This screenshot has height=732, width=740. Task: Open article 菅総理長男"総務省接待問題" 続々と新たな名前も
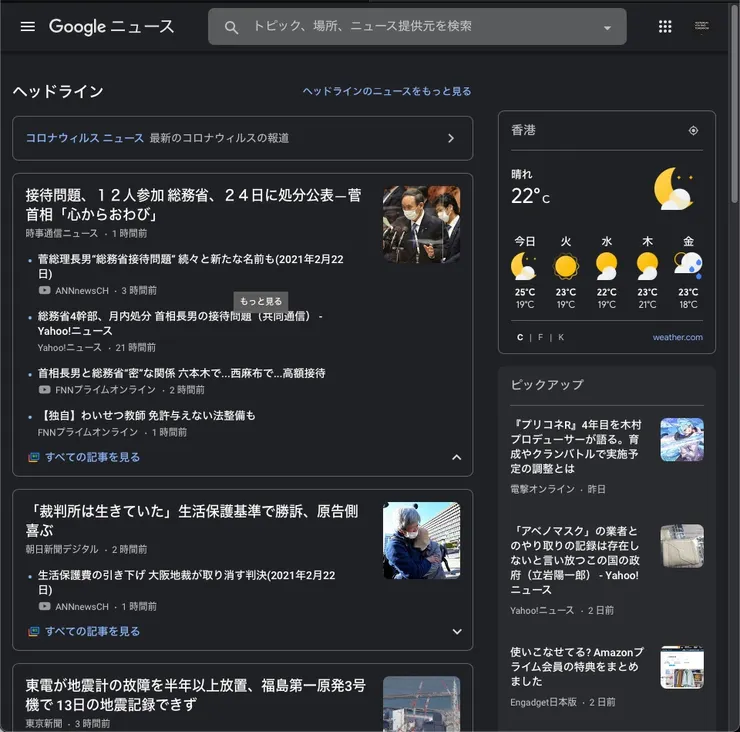191,266
